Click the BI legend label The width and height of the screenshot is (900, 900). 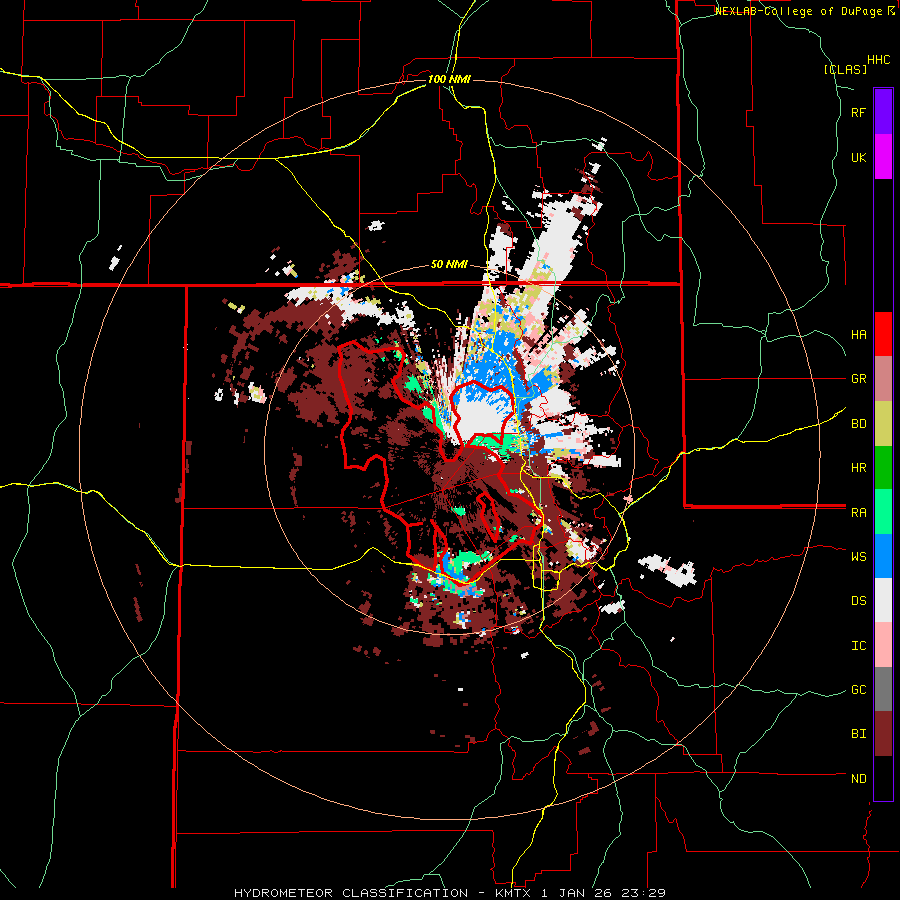pos(859,734)
